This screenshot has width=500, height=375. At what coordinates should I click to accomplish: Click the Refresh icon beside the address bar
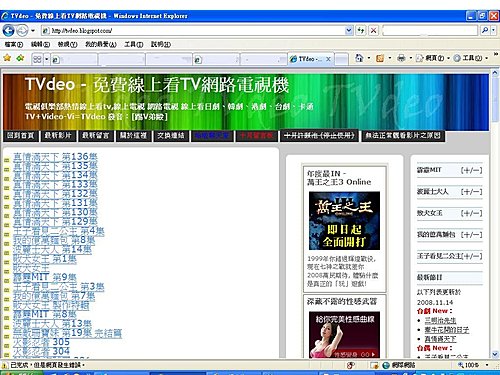[361, 31]
